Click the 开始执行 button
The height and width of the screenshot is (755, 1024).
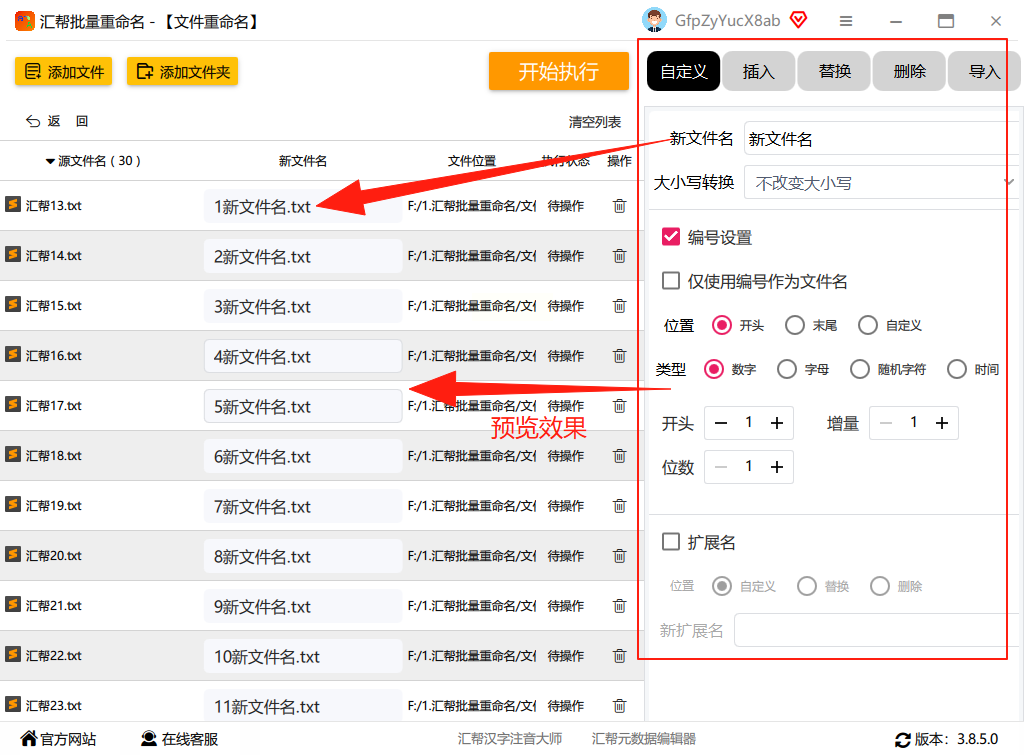pos(558,71)
